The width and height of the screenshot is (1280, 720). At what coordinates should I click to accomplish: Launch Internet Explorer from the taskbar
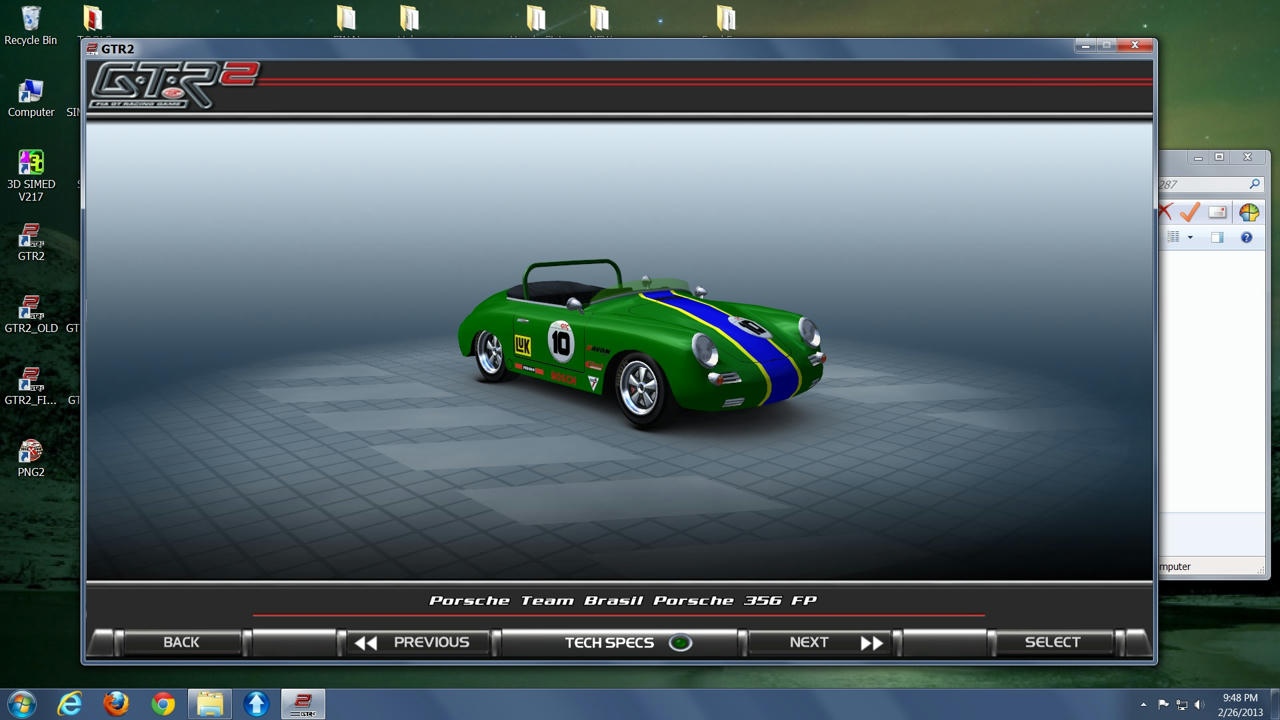coord(69,704)
